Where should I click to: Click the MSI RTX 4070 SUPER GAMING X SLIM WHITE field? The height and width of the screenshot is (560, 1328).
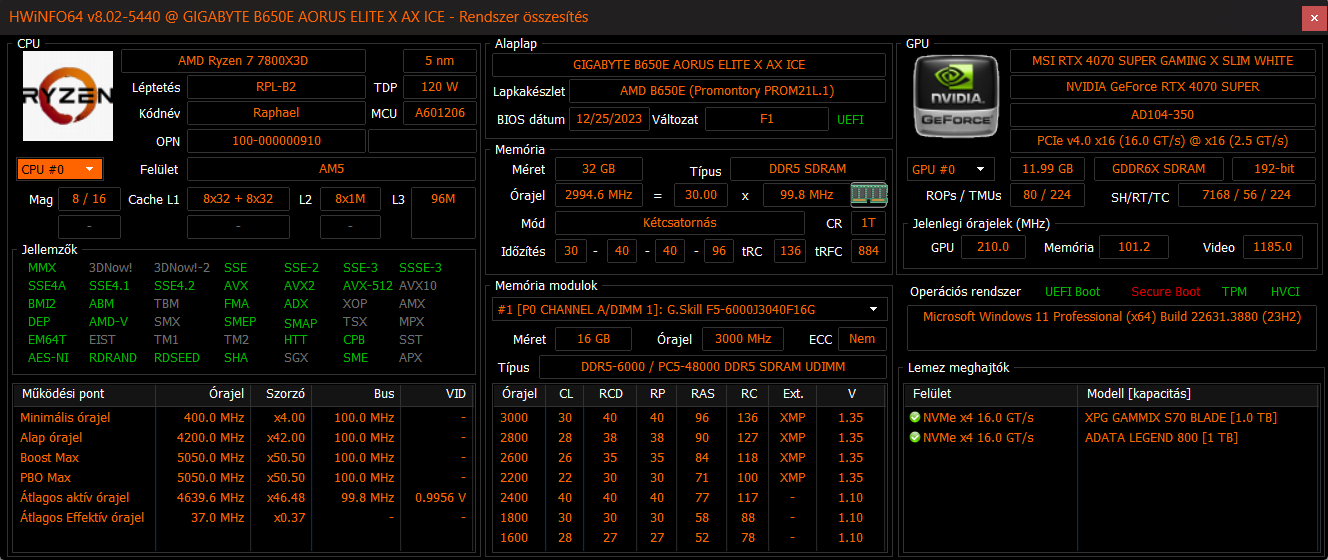point(1162,60)
